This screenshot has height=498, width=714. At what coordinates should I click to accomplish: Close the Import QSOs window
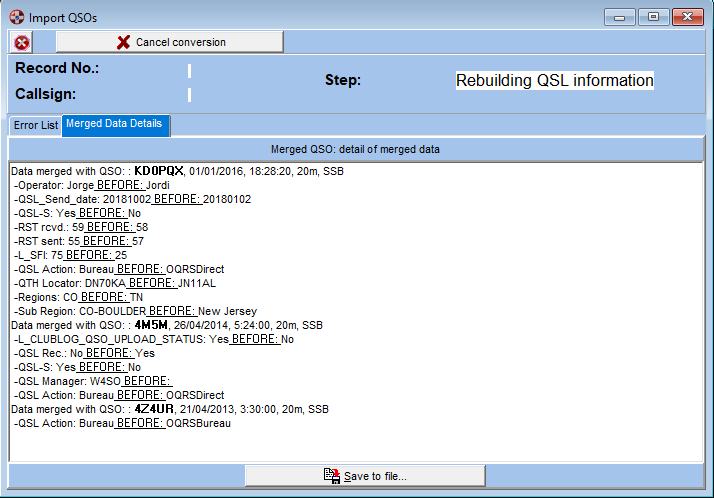(686, 17)
